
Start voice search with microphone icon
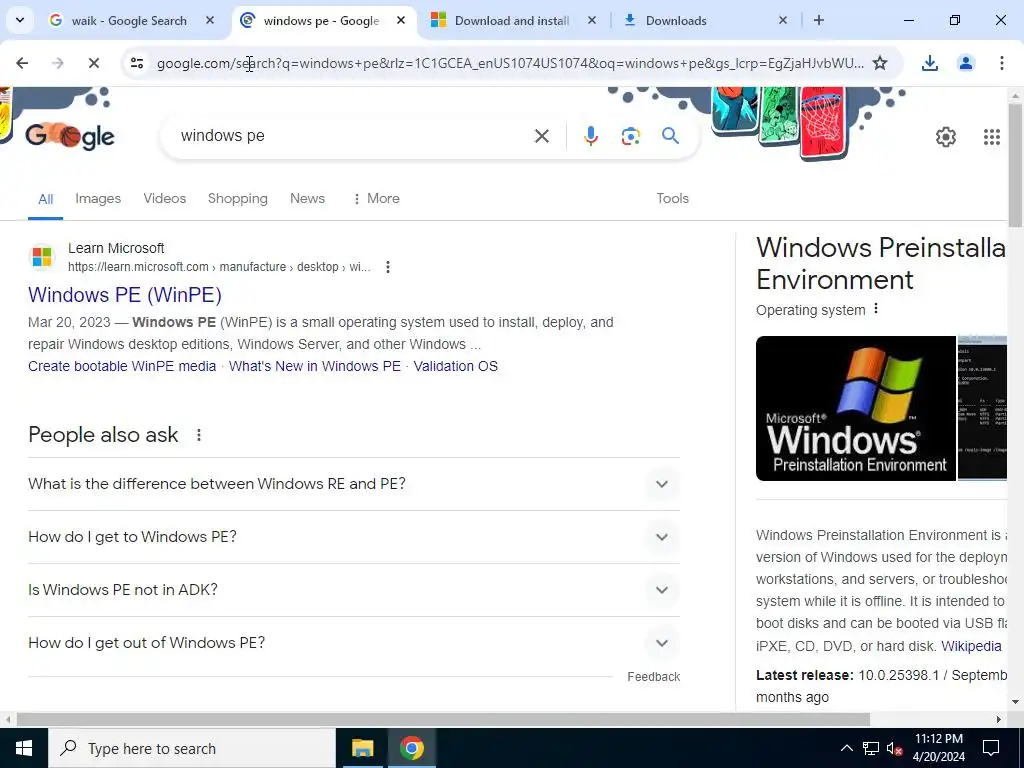tap(590, 136)
